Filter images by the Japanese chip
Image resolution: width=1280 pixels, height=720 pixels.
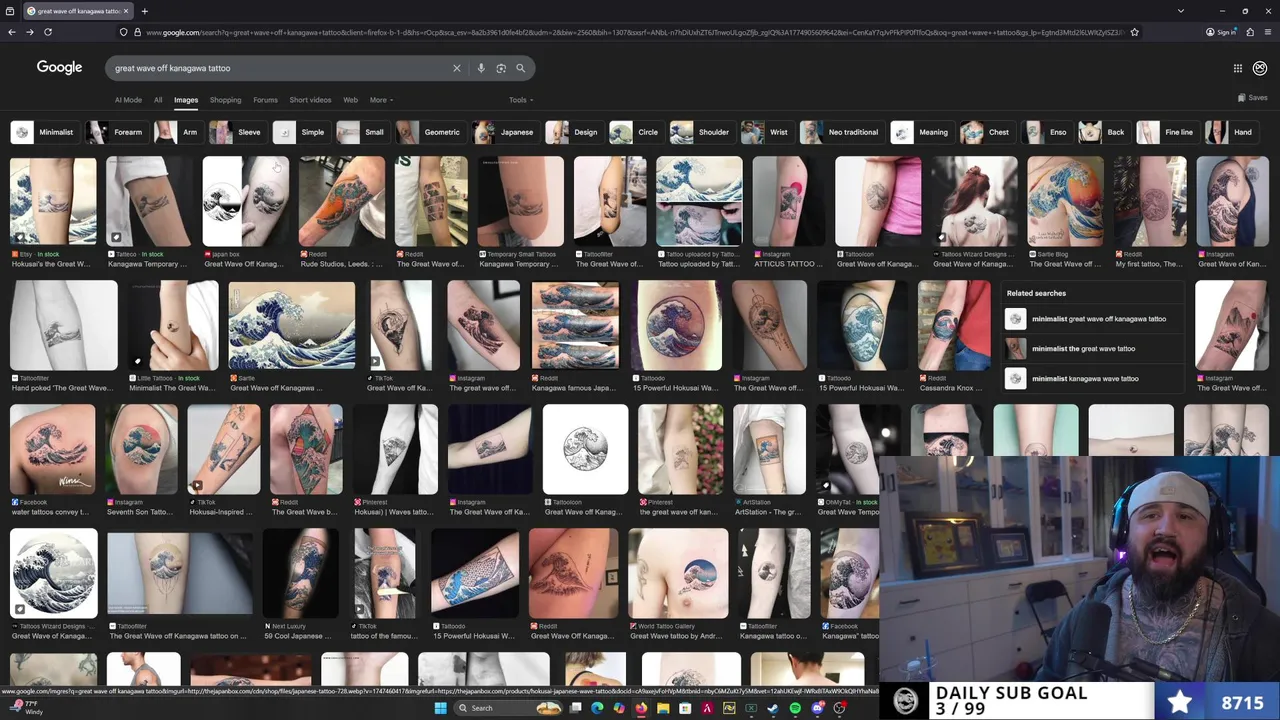pyautogui.click(x=506, y=132)
